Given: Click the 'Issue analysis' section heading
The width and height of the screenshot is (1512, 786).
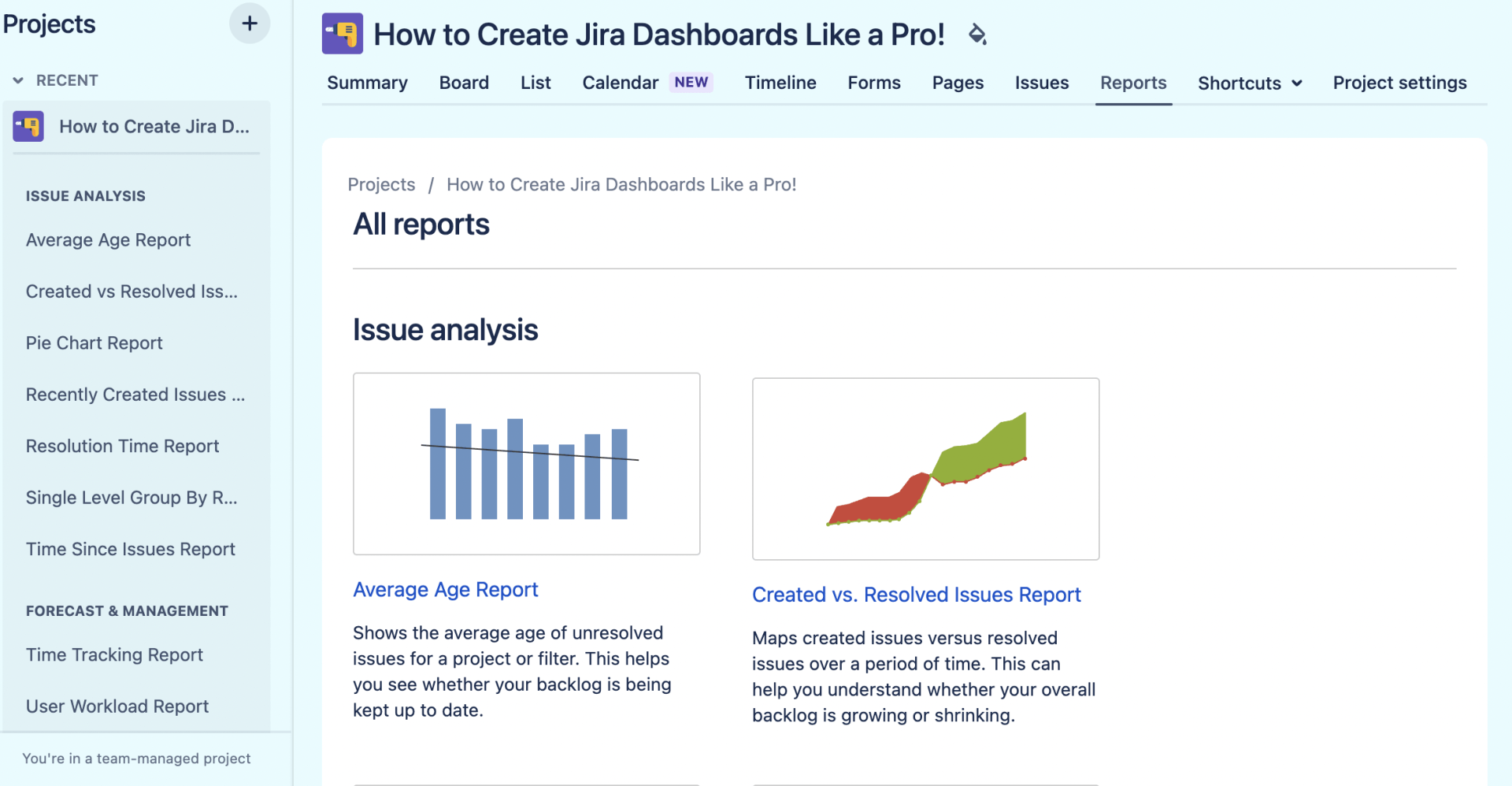Looking at the screenshot, I should (445, 330).
